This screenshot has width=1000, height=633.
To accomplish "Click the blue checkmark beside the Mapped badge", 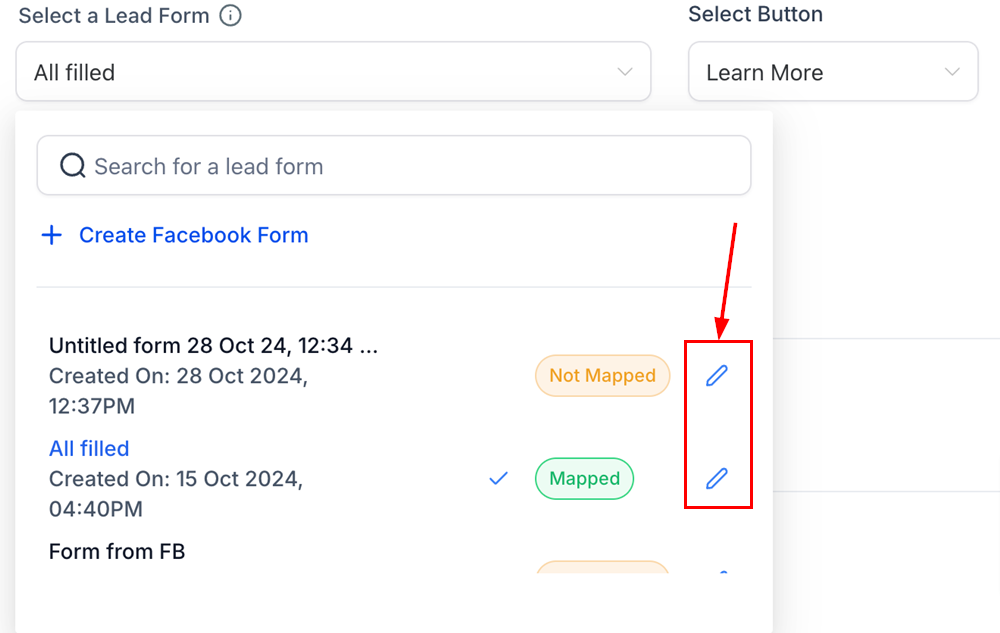I will click(x=498, y=479).
